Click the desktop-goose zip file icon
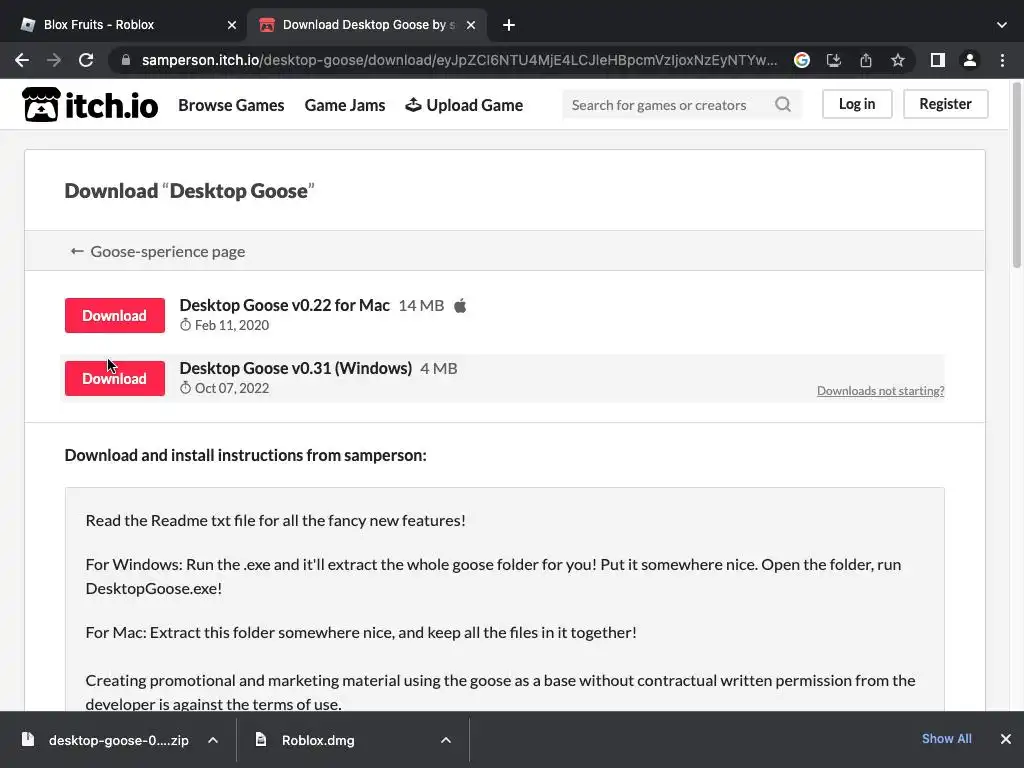 point(28,739)
